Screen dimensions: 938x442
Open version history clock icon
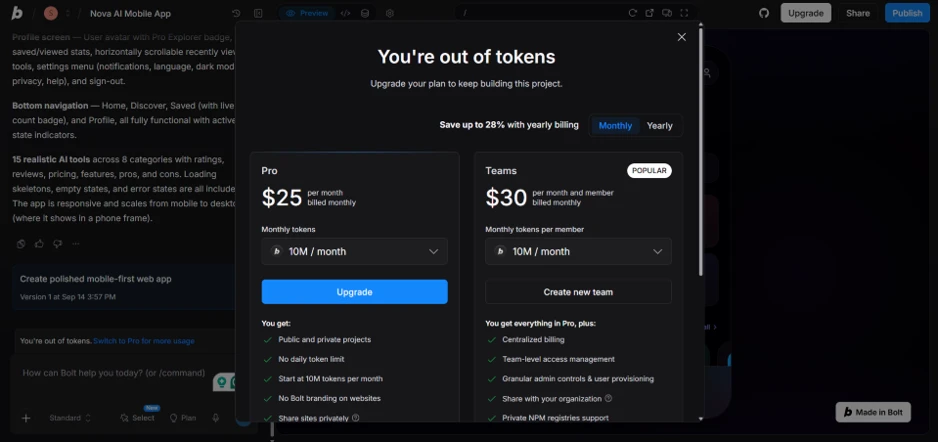point(236,13)
